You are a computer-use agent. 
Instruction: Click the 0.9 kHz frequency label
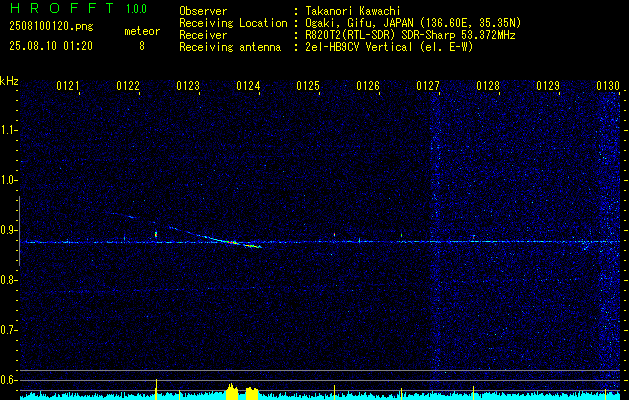(x=8, y=230)
